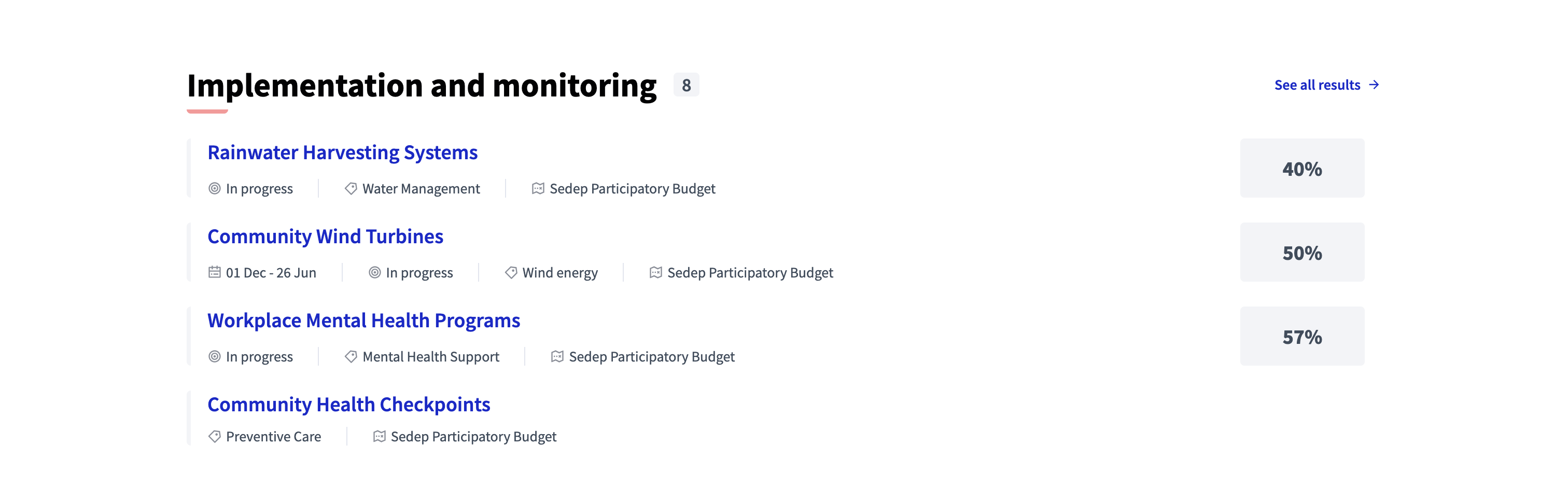Click the 40% progress indicator

point(1302,168)
